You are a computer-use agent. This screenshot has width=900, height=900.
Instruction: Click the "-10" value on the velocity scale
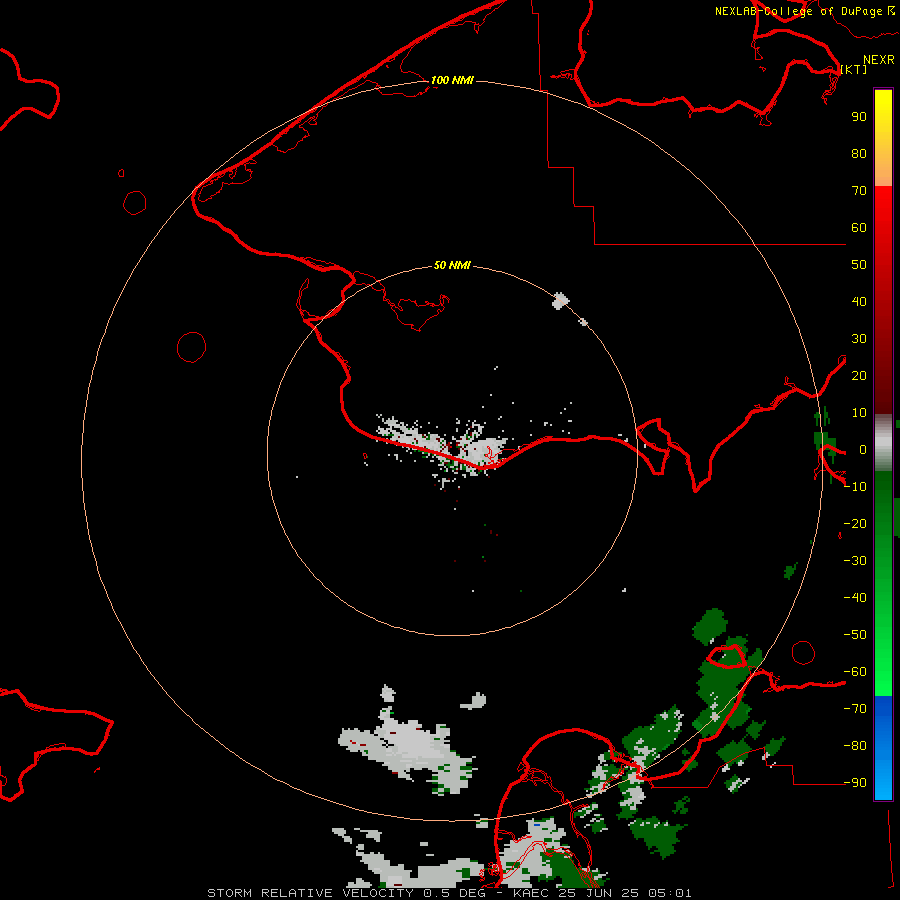pos(855,487)
